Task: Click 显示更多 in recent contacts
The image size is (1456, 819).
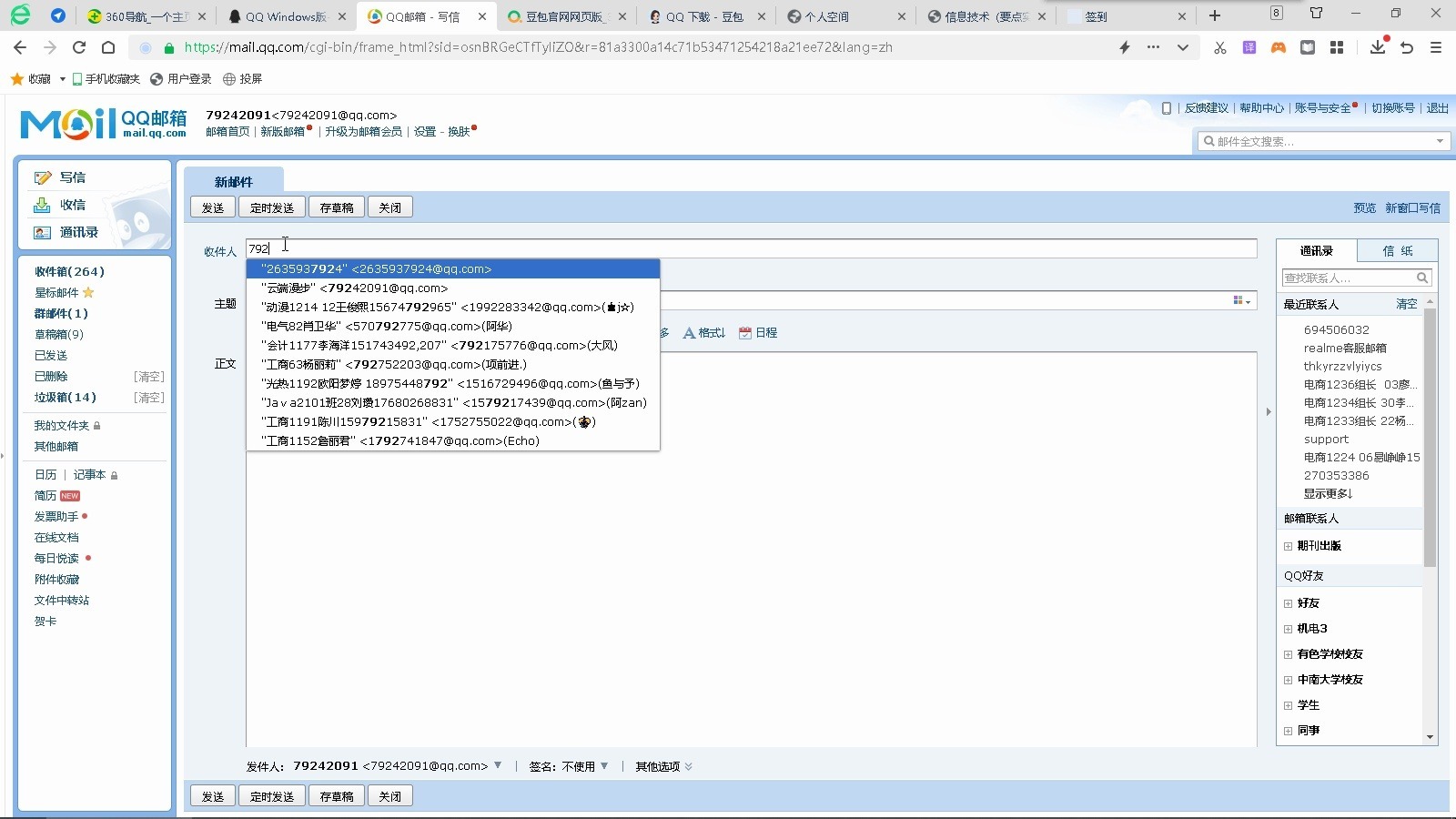Action: click(x=1328, y=493)
